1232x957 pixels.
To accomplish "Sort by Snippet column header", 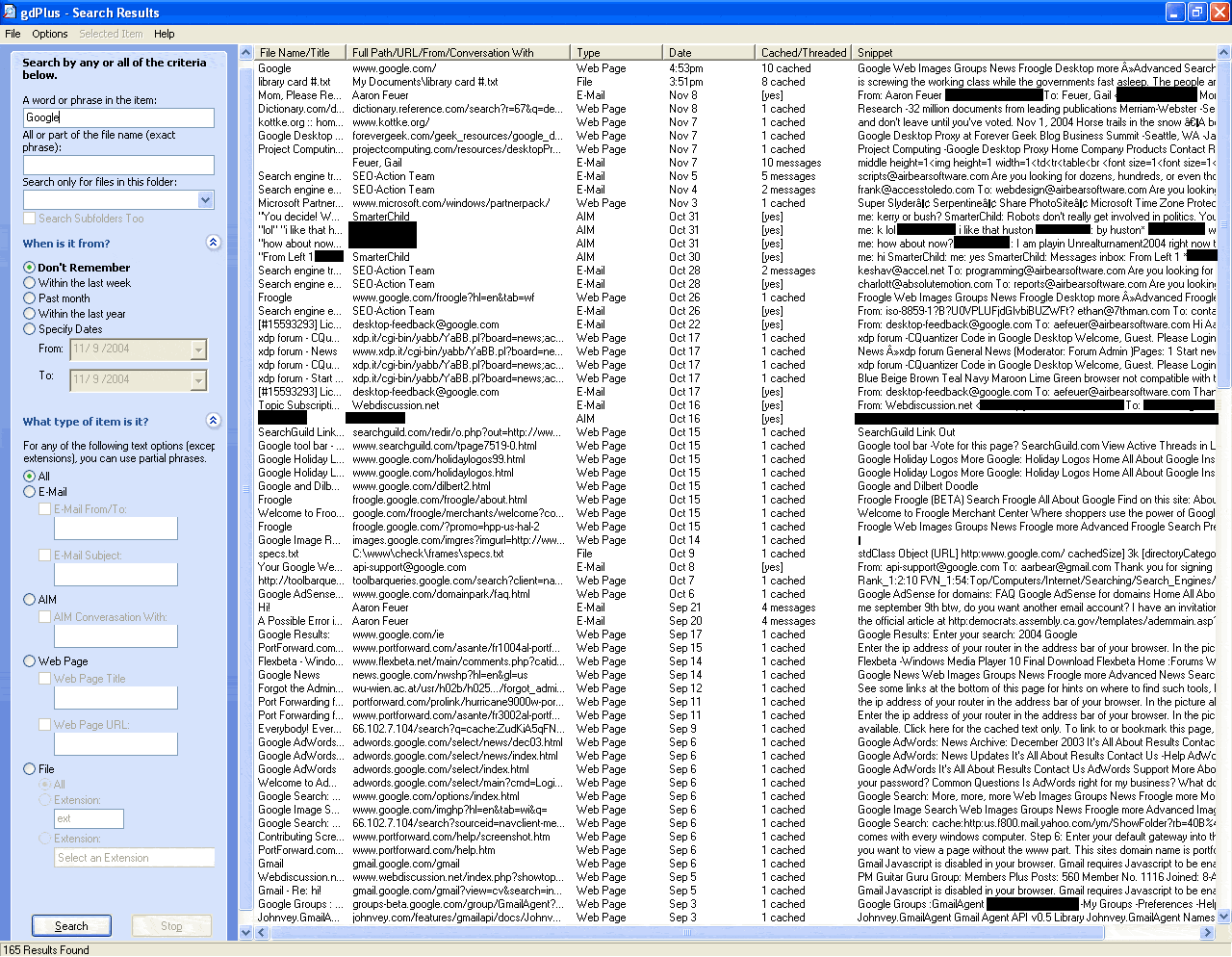I will click(x=1035, y=53).
